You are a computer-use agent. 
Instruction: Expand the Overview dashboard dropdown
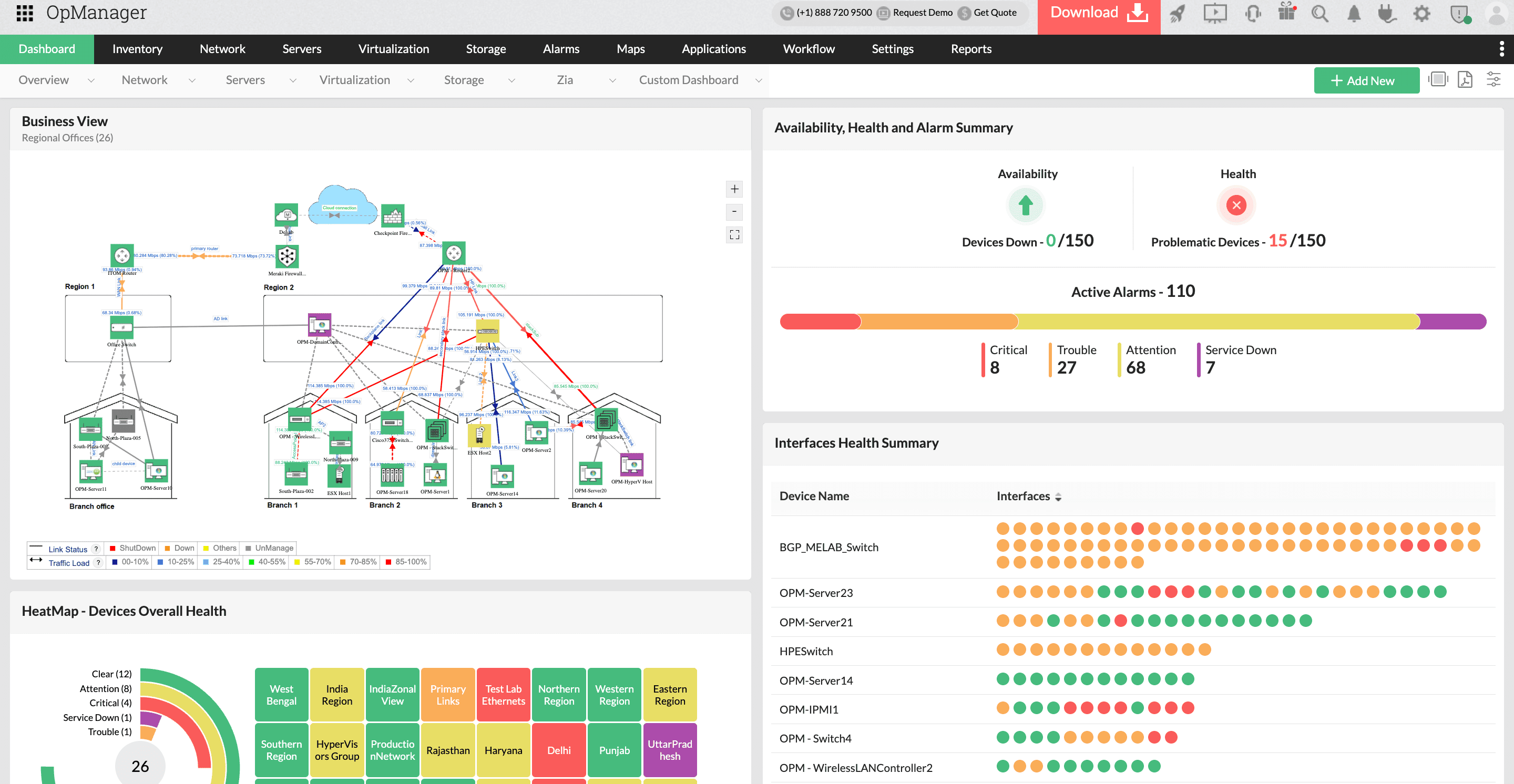(x=90, y=80)
